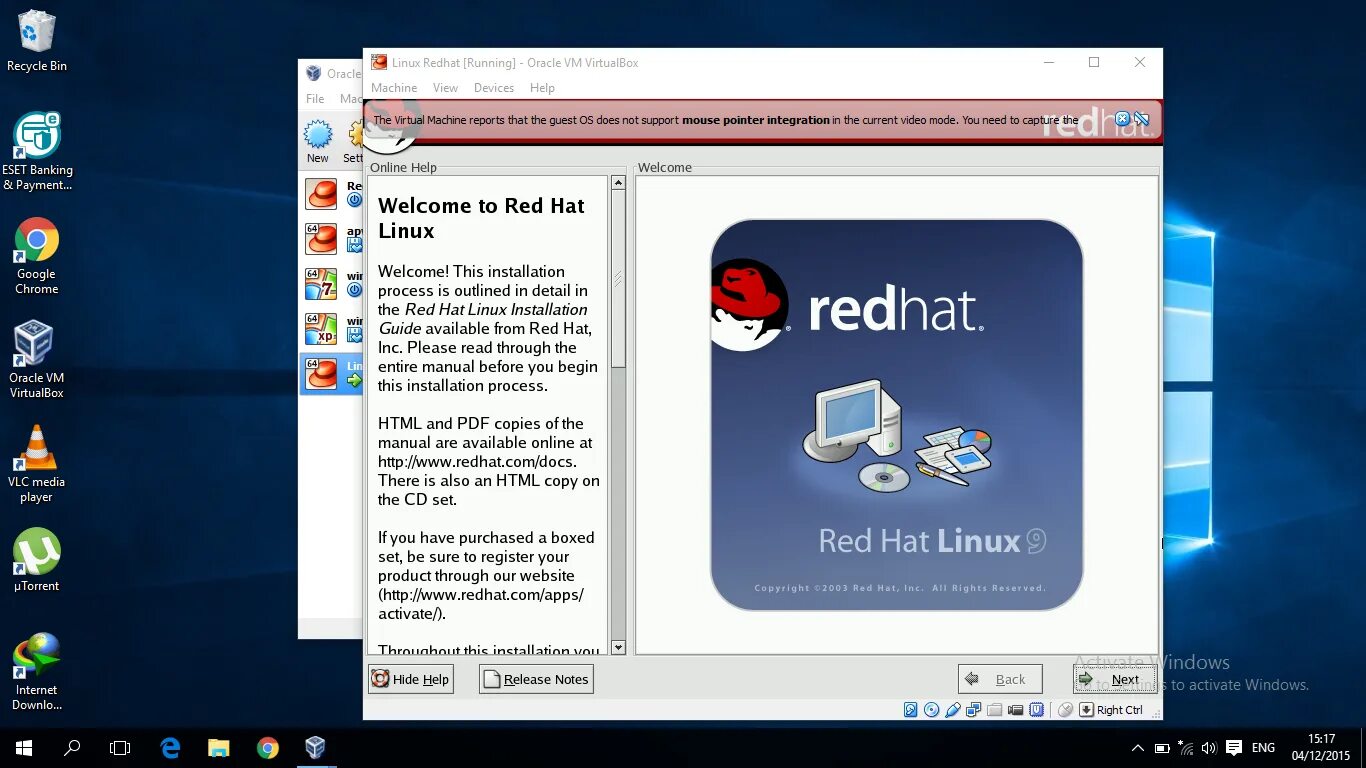This screenshot has width=1366, height=768.
Task: Click the shared folders status icon
Action: pos(995,710)
